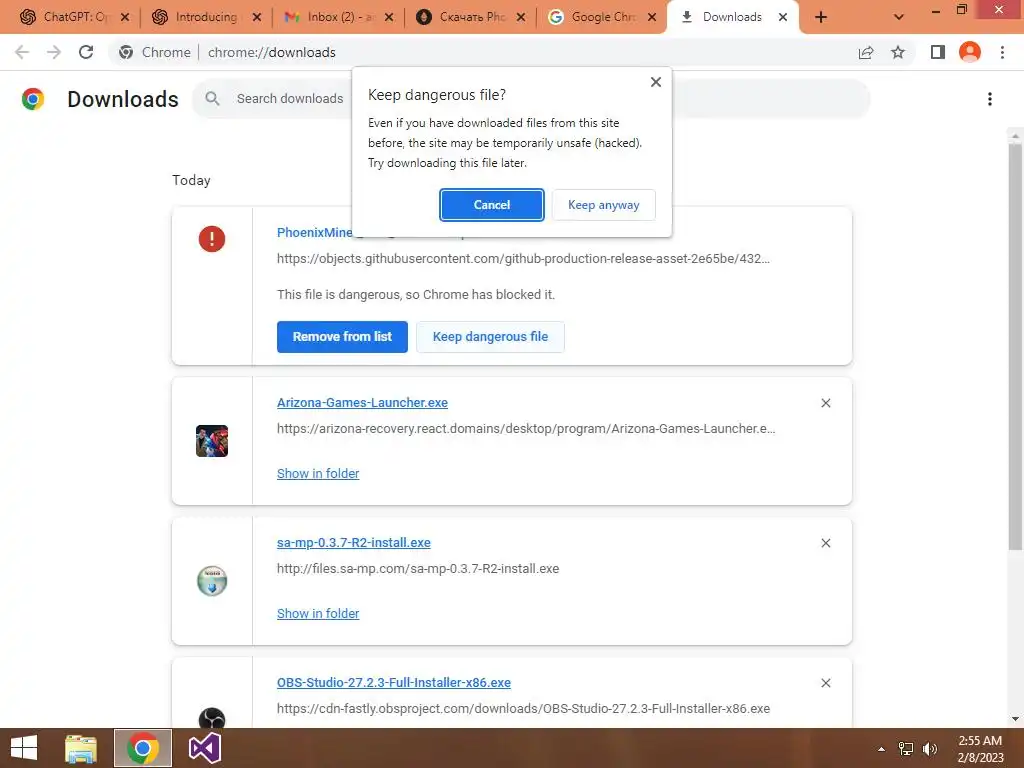The height and width of the screenshot is (768, 1024).
Task: Click the Chrome taskbar icon
Action: tap(142, 748)
